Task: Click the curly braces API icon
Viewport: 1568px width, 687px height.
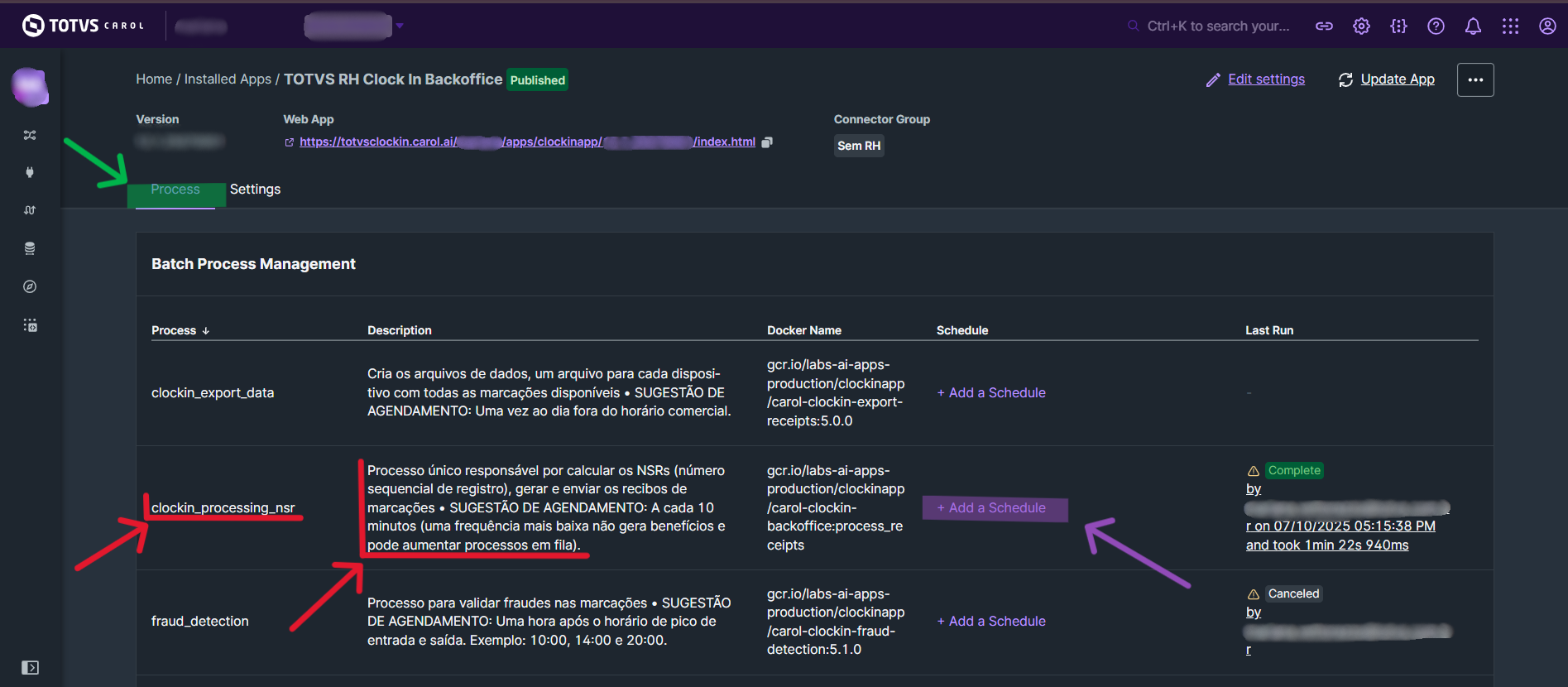Action: pyautogui.click(x=1398, y=26)
